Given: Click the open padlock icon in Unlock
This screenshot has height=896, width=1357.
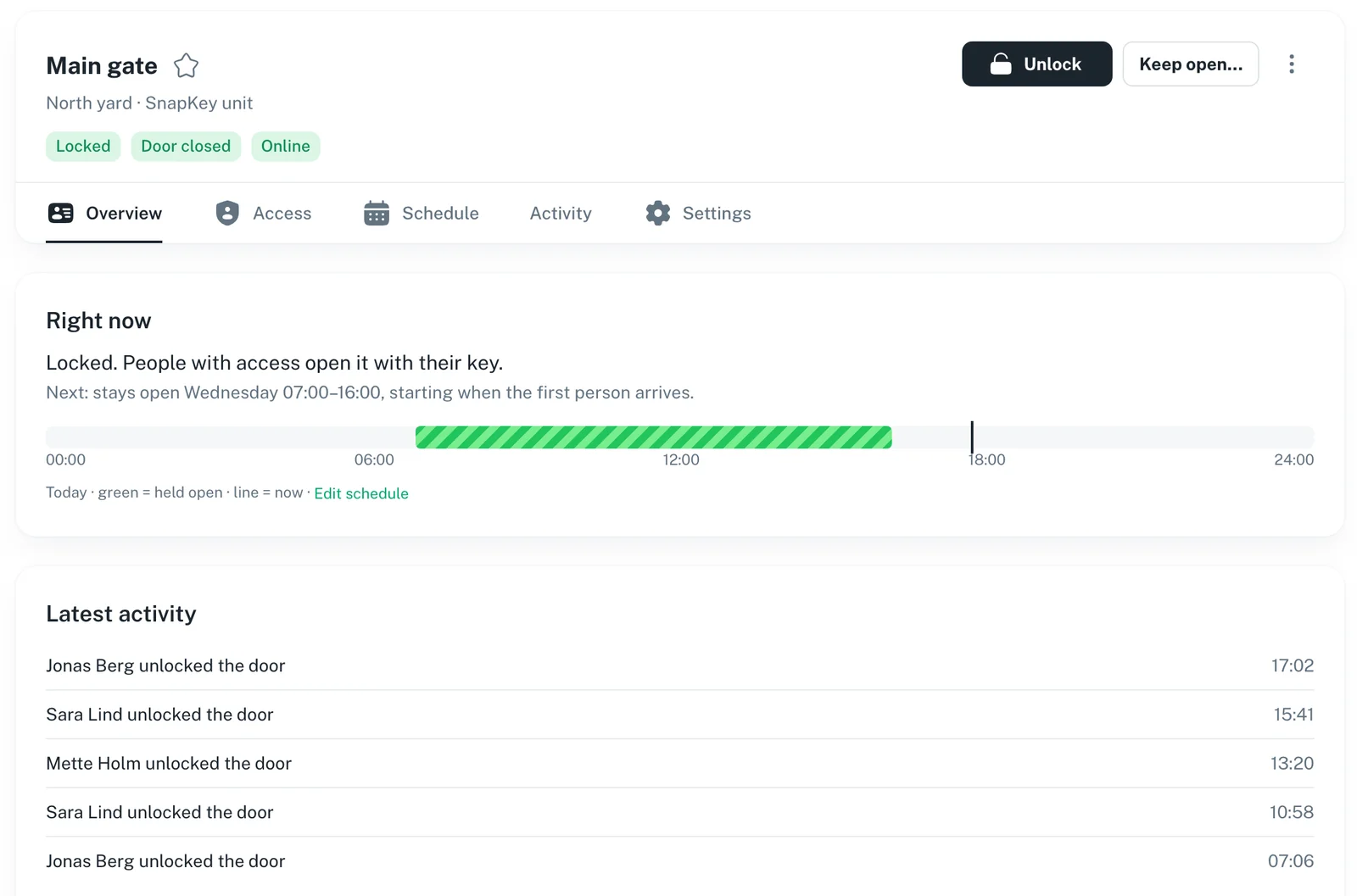Looking at the screenshot, I should (x=1001, y=64).
